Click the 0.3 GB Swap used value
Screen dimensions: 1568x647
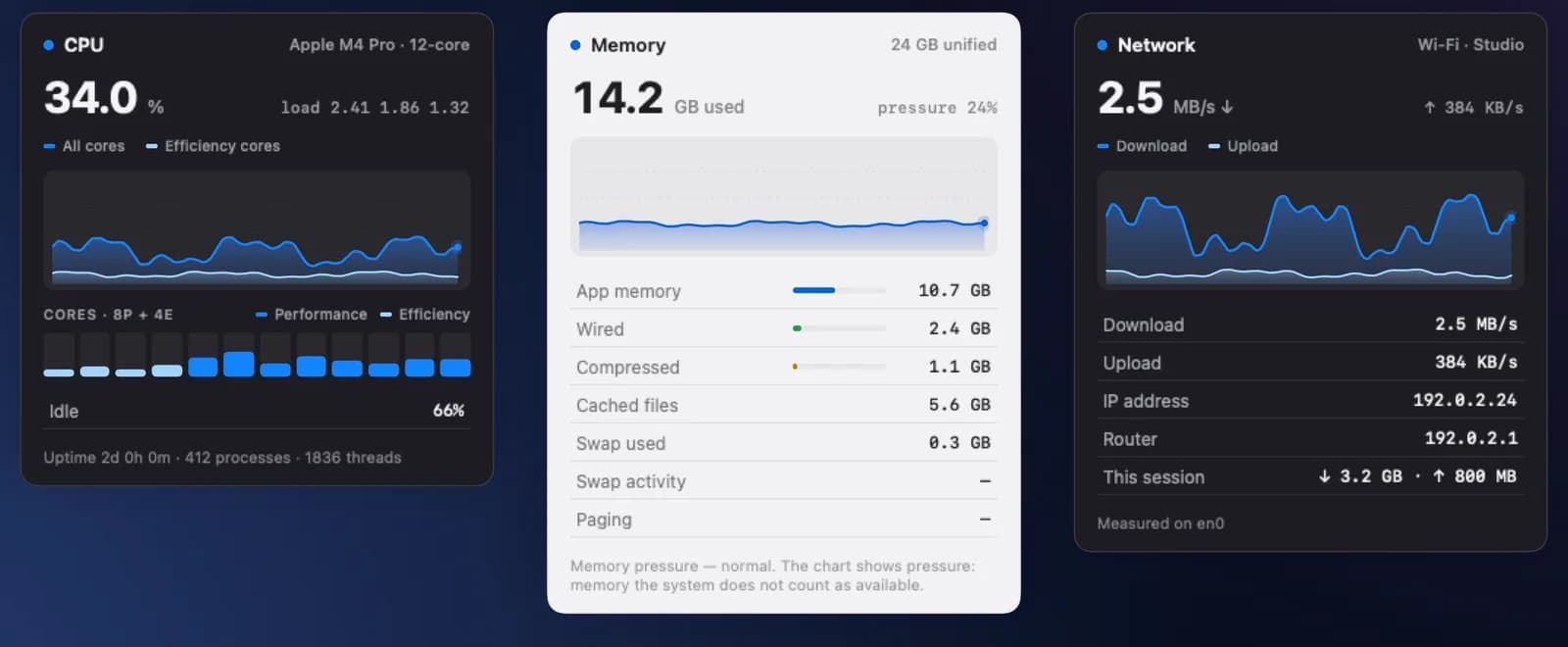[959, 443]
